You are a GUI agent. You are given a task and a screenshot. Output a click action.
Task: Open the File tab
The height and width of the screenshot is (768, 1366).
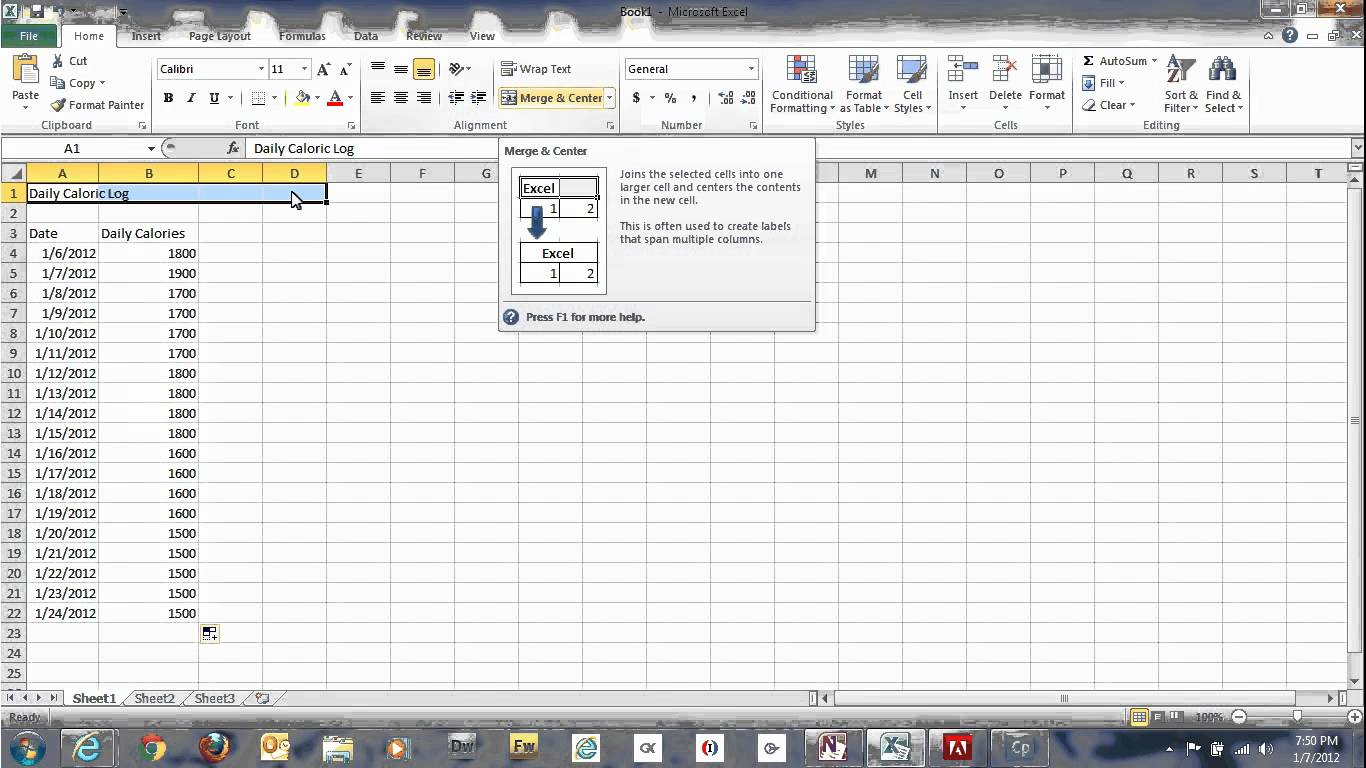coord(29,36)
